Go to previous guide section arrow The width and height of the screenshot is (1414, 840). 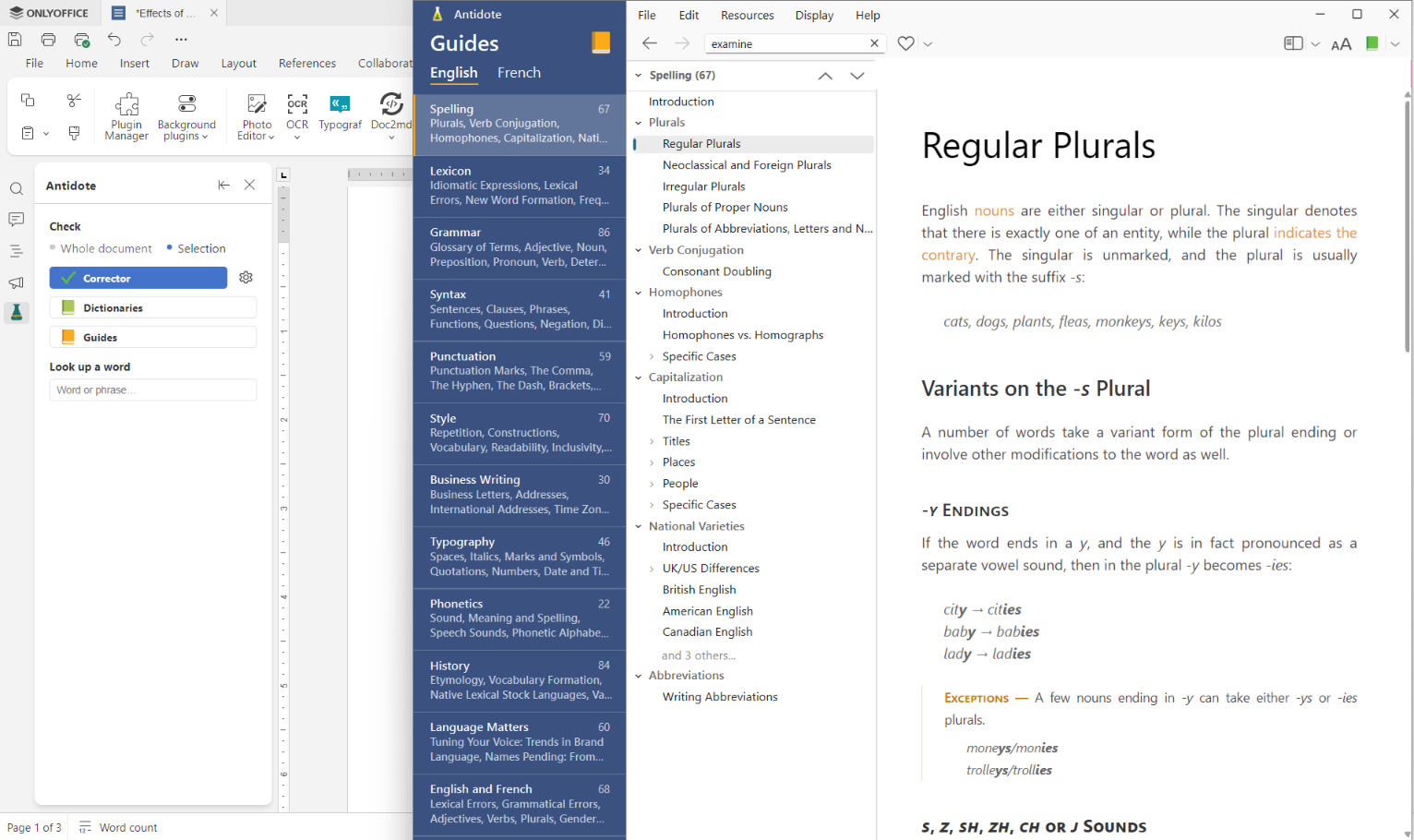point(825,76)
